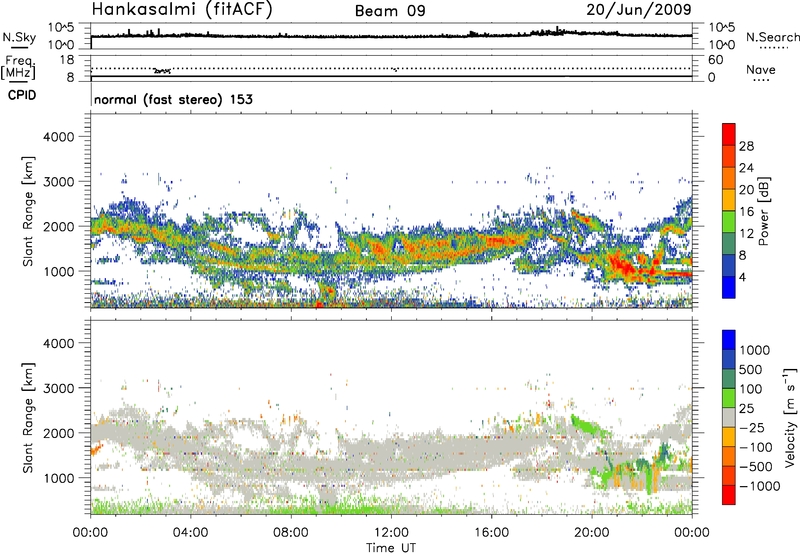This screenshot has width=800, height=554.
Task: Click 'normal (fast stereo) 153' text
Action: [173, 99]
